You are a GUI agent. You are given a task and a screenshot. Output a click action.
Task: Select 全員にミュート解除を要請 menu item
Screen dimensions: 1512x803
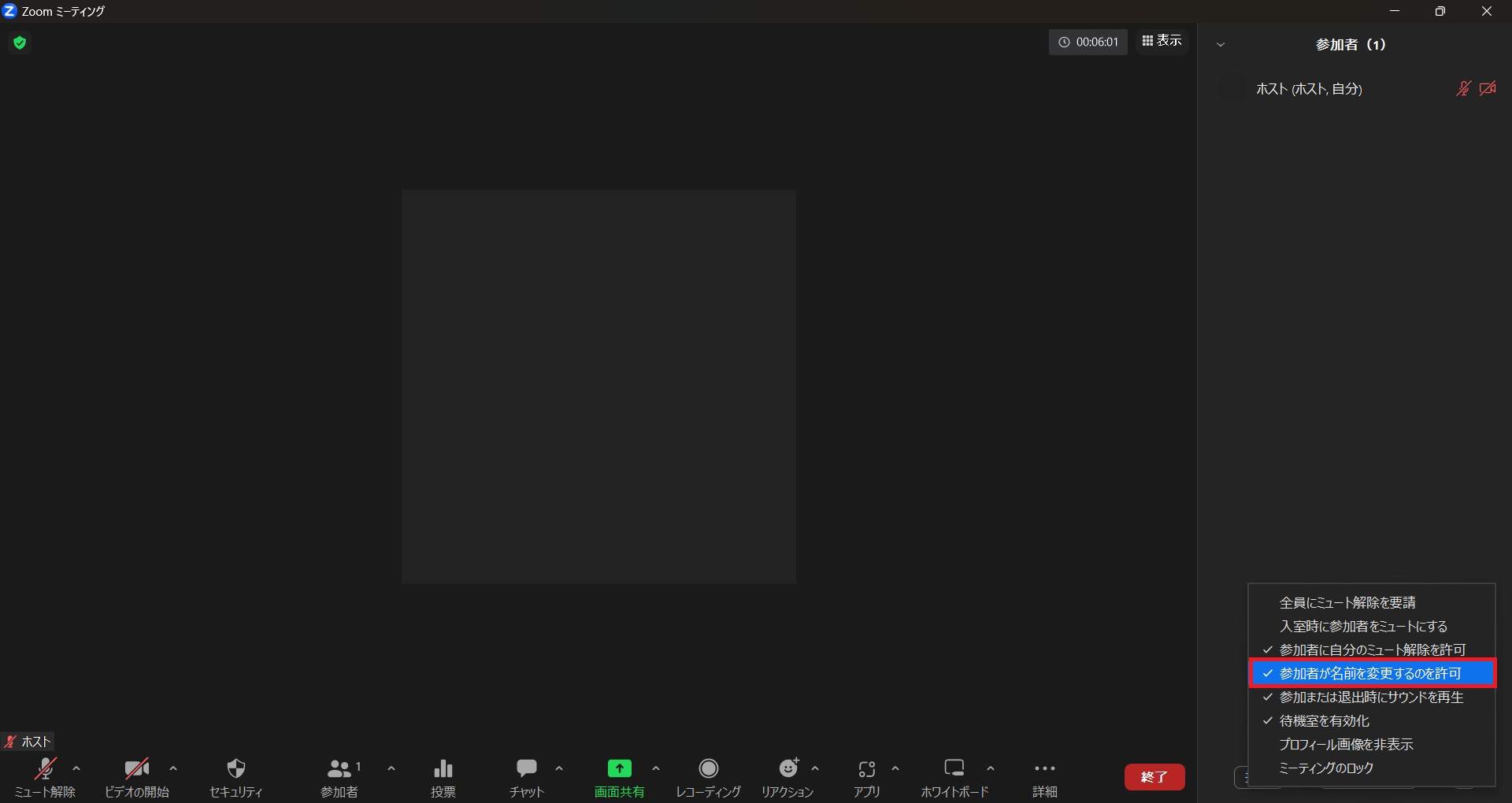(1347, 603)
